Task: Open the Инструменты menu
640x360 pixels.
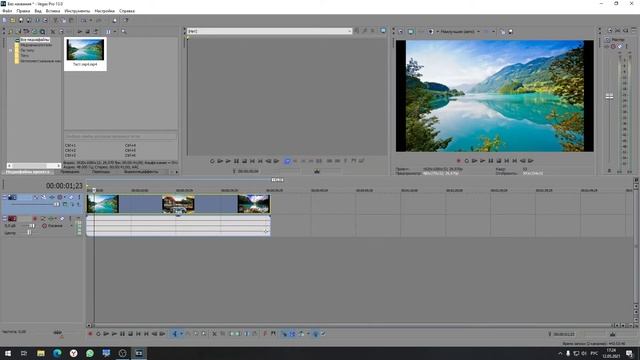Action: click(x=77, y=11)
